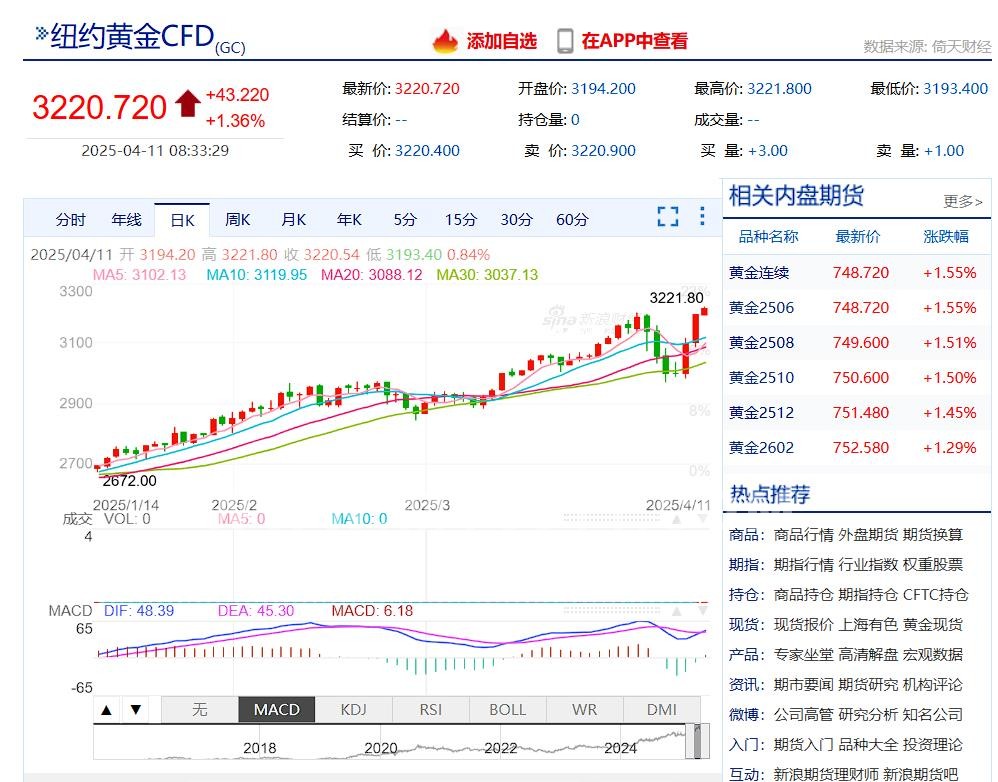Switch chart to 周K tab
Viewport: 998px width, 782px height.
(x=238, y=220)
